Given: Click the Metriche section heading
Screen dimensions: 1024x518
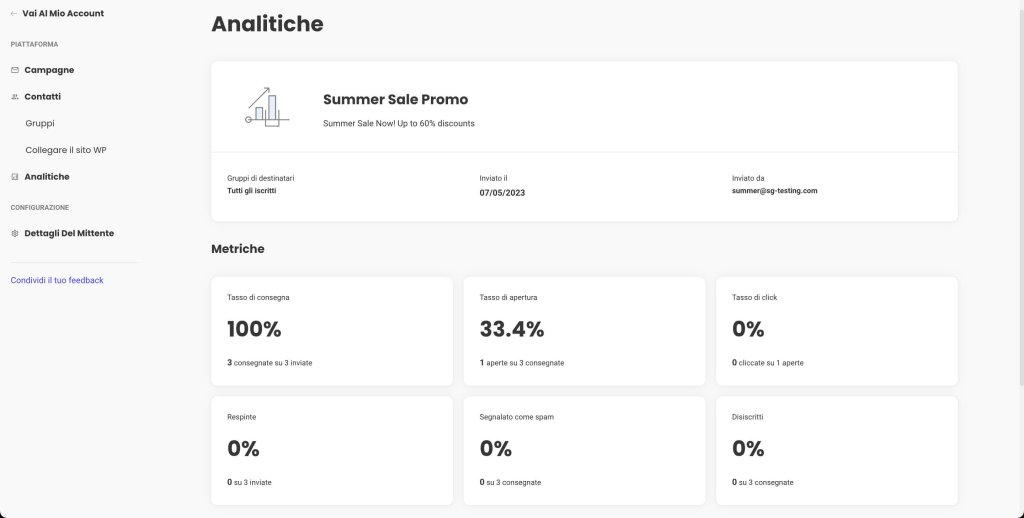Looking at the screenshot, I should (238, 249).
